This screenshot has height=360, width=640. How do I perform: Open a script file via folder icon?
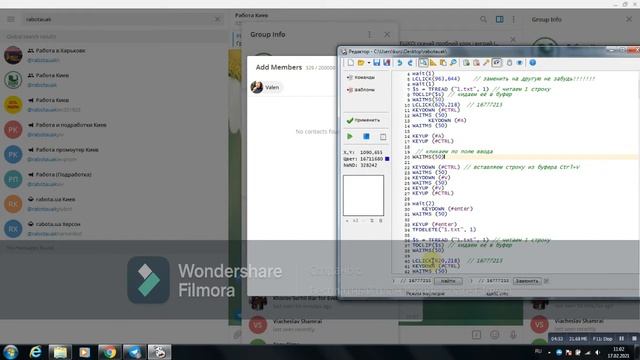coord(361,63)
